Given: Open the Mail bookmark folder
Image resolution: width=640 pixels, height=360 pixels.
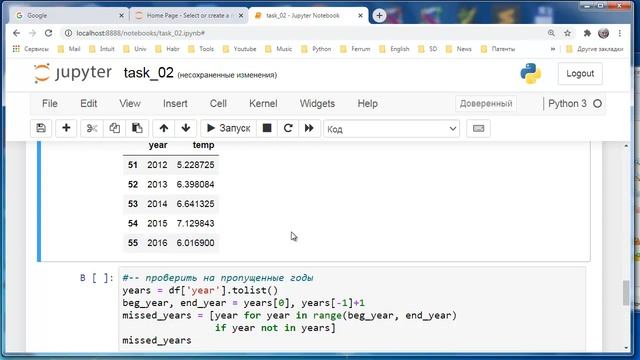Looking at the screenshot, I should pos(69,49).
